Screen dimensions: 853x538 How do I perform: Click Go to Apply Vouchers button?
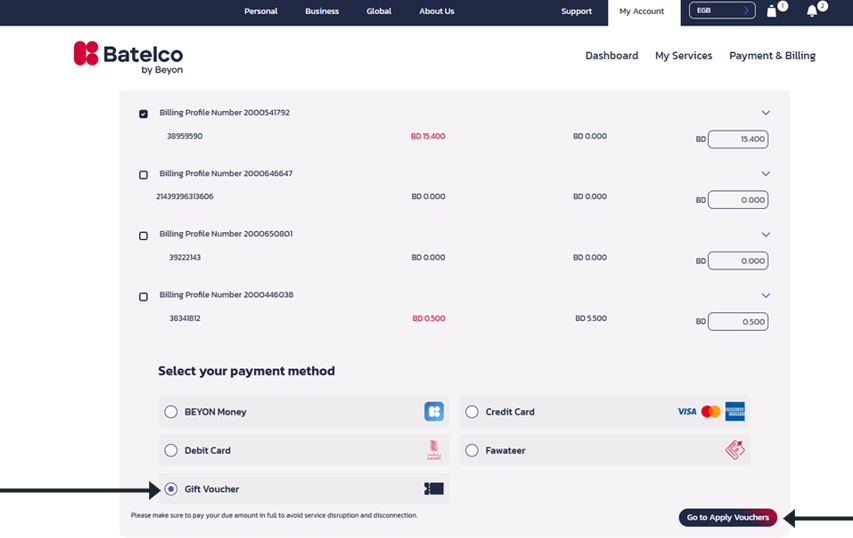pyautogui.click(x=728, y=517)
